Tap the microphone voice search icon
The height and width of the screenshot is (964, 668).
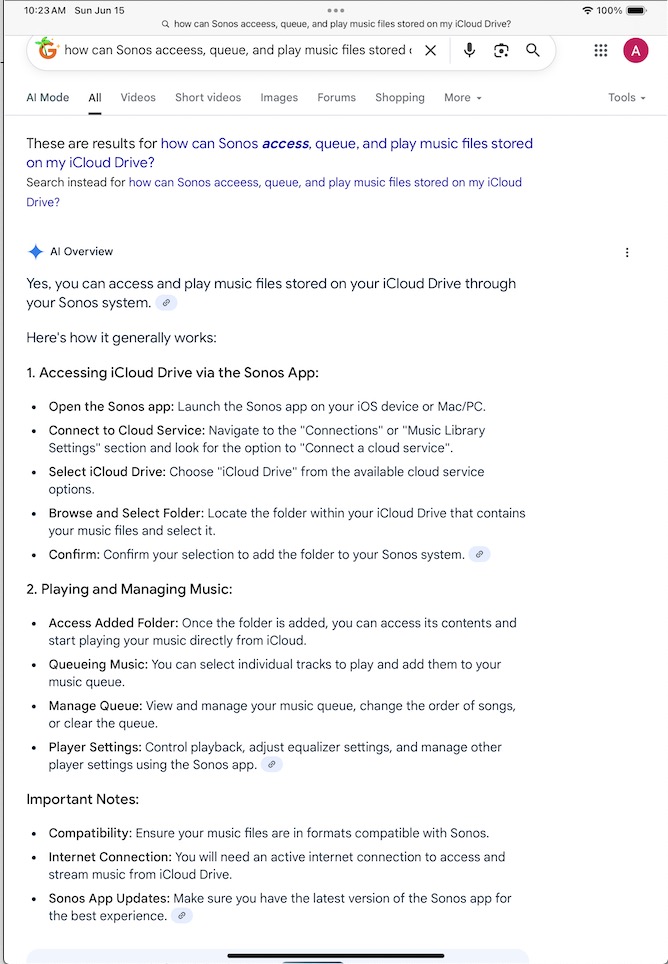pyautogui.click(x=469, y=50)
